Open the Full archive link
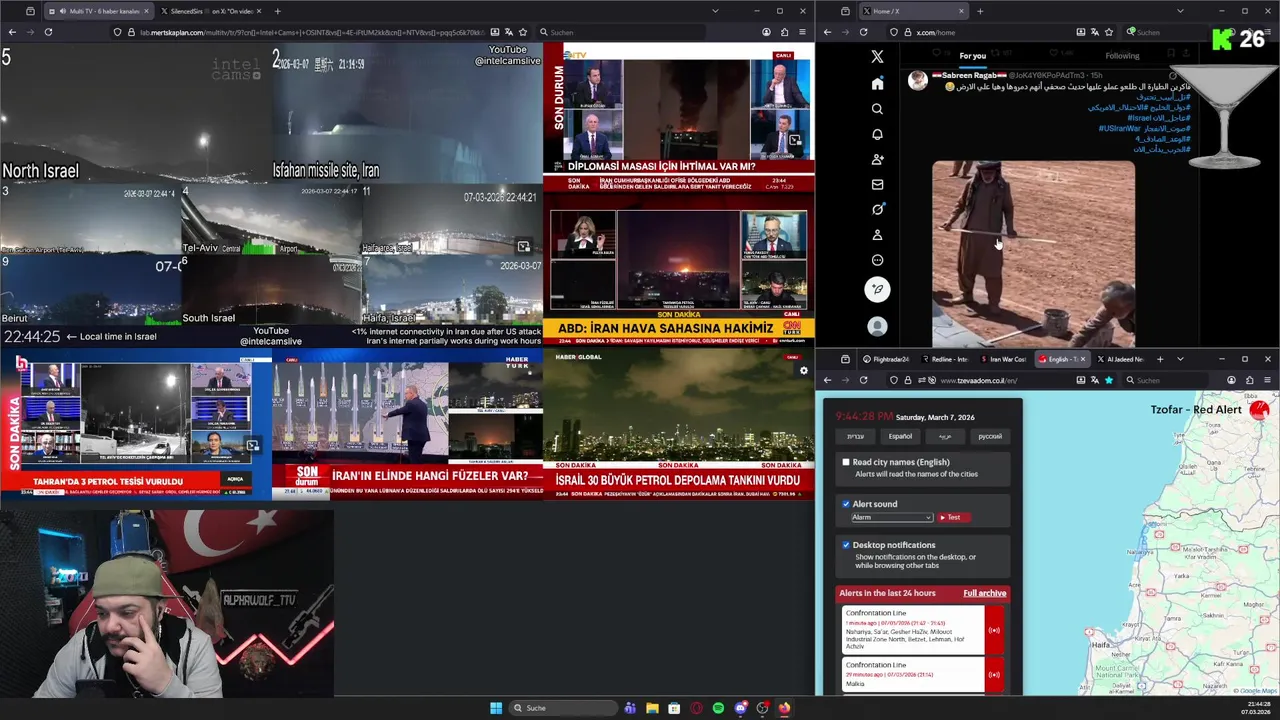 coord(985,593)
